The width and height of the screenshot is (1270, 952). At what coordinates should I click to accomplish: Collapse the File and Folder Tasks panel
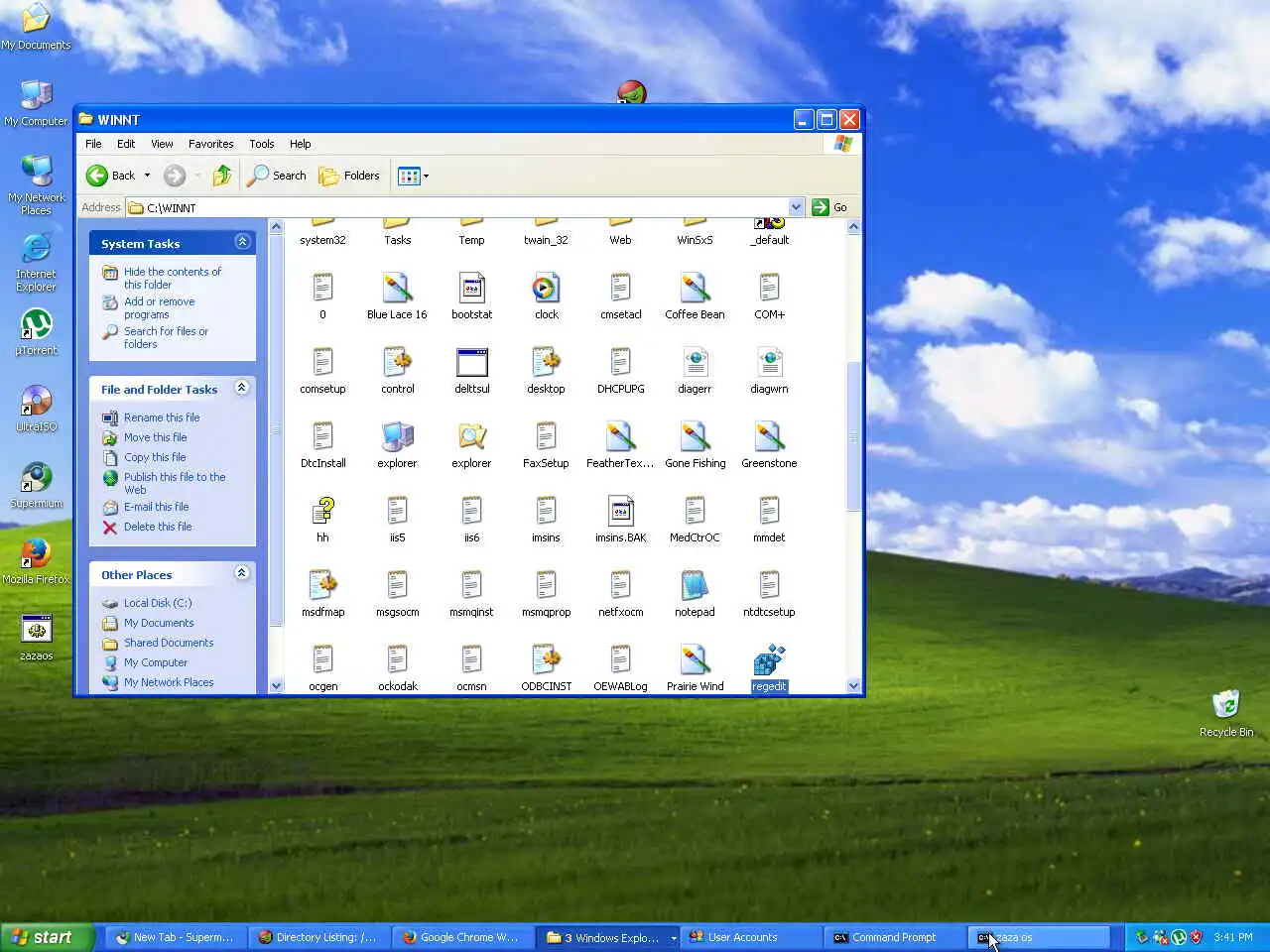(x=242, y=388)
